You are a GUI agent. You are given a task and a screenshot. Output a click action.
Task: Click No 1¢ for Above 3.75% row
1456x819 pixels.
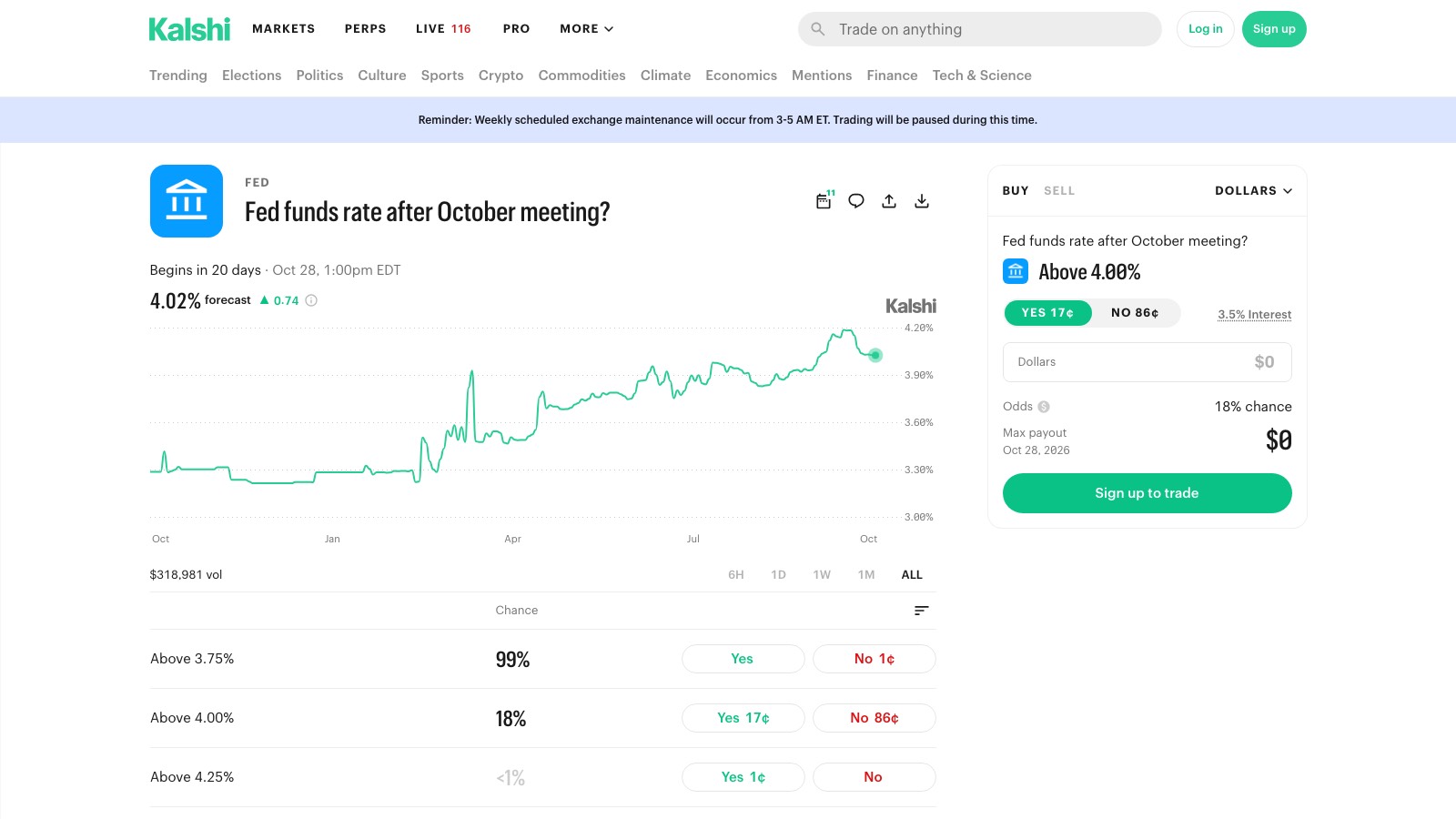click(x=874, y=659)
